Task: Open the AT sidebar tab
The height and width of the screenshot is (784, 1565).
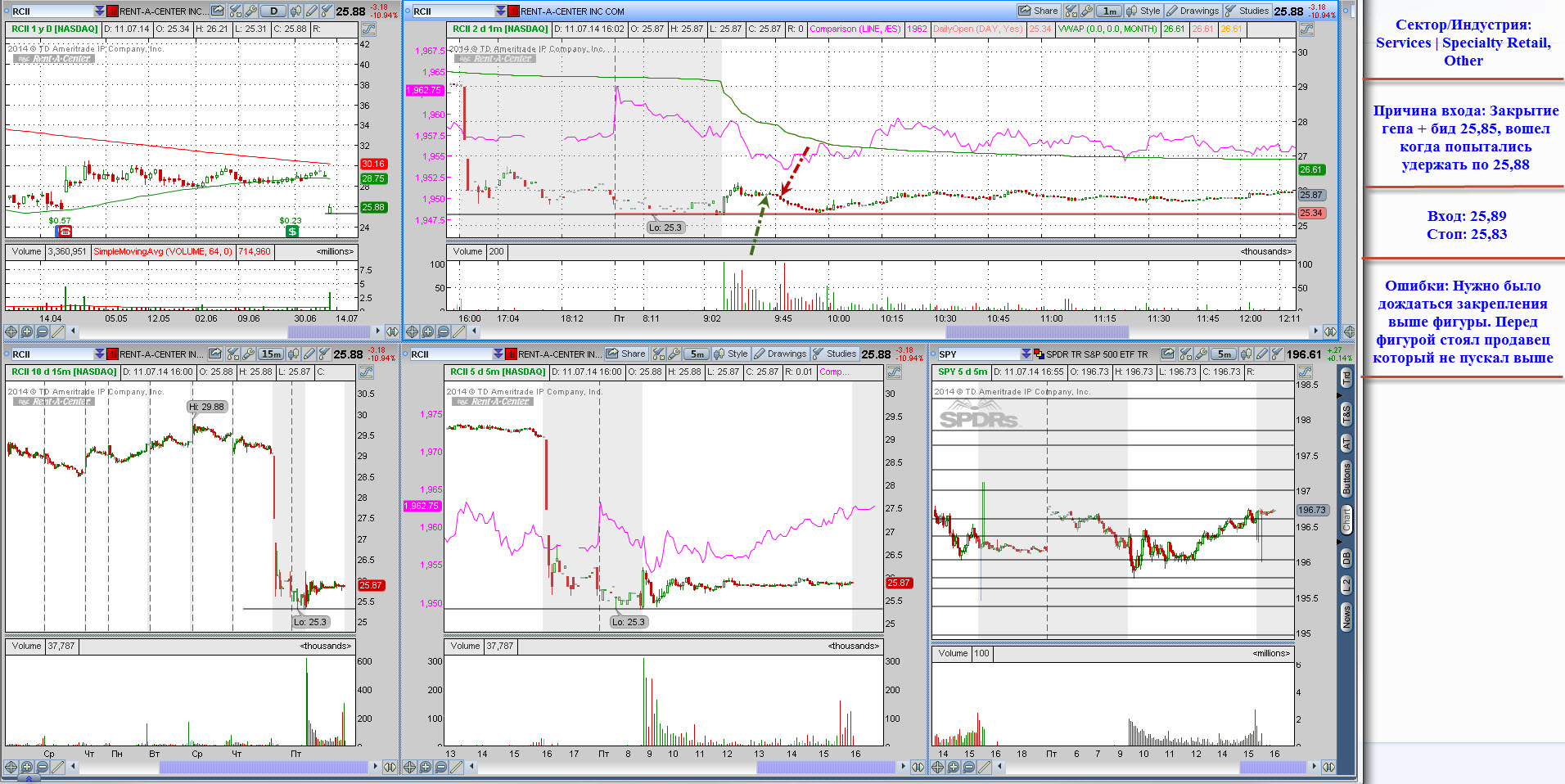Action: click(1346, 444)
